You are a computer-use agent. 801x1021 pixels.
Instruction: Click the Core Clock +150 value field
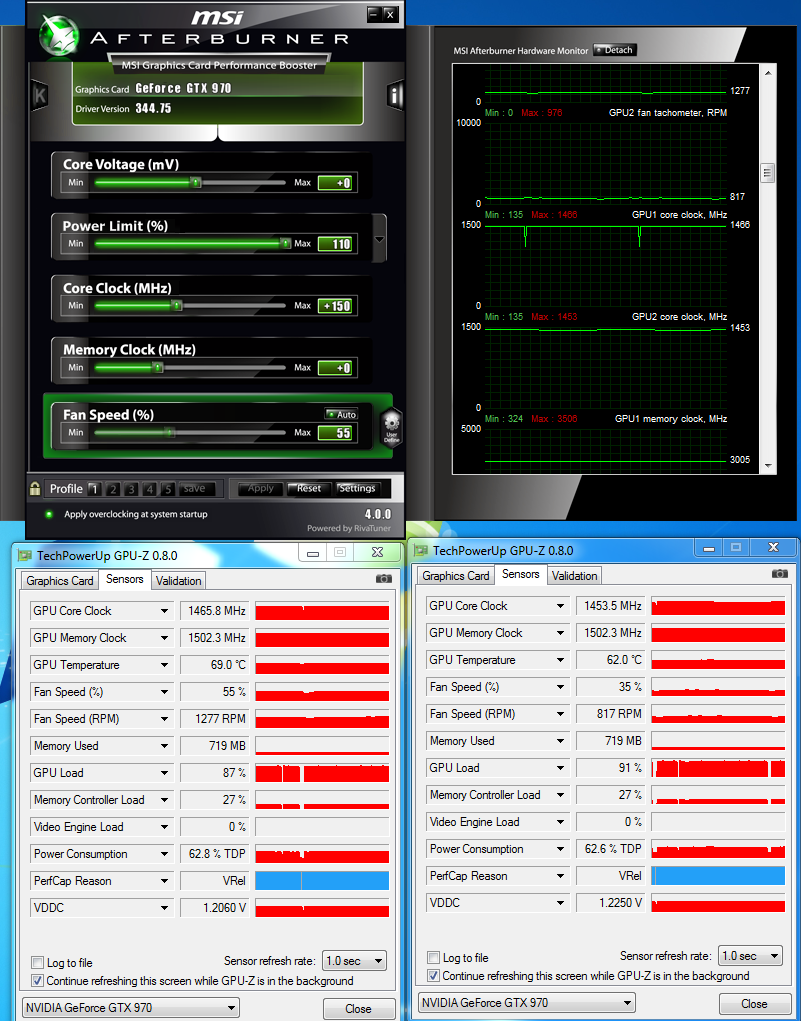[335, 306]
